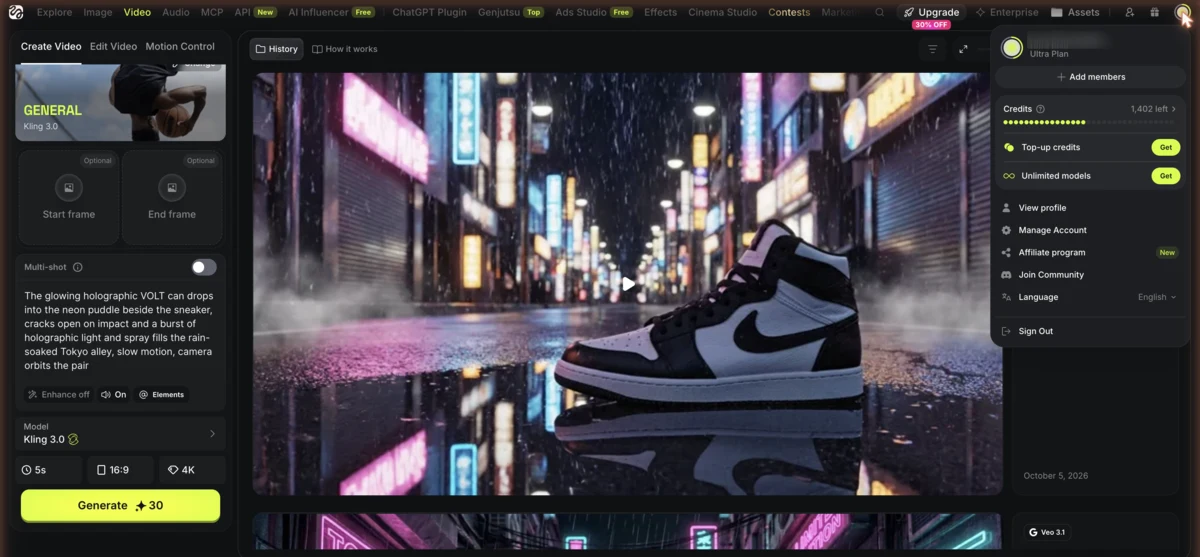Click the History button
The width and height of the screenshot is (1200, 557).
coord(277,49)
